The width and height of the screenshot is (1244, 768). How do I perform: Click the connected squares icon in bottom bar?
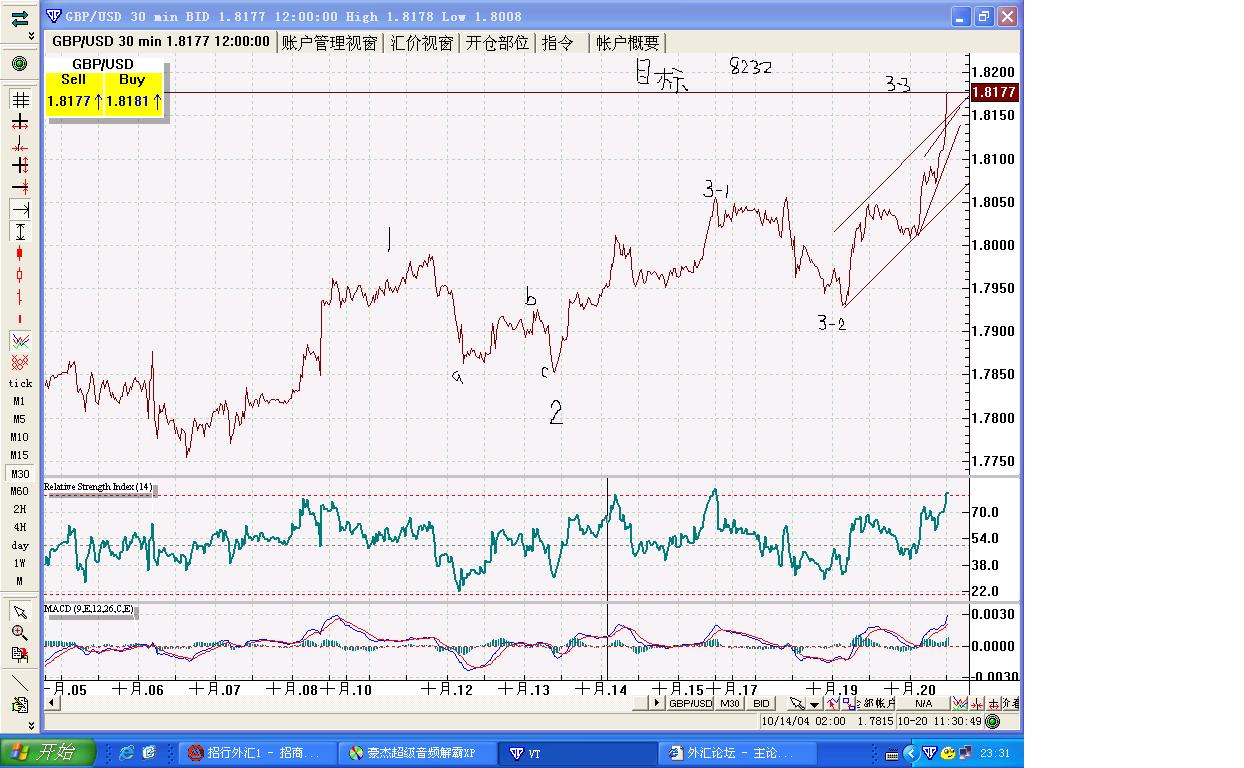pyautogui.click(x=848, y=703)
